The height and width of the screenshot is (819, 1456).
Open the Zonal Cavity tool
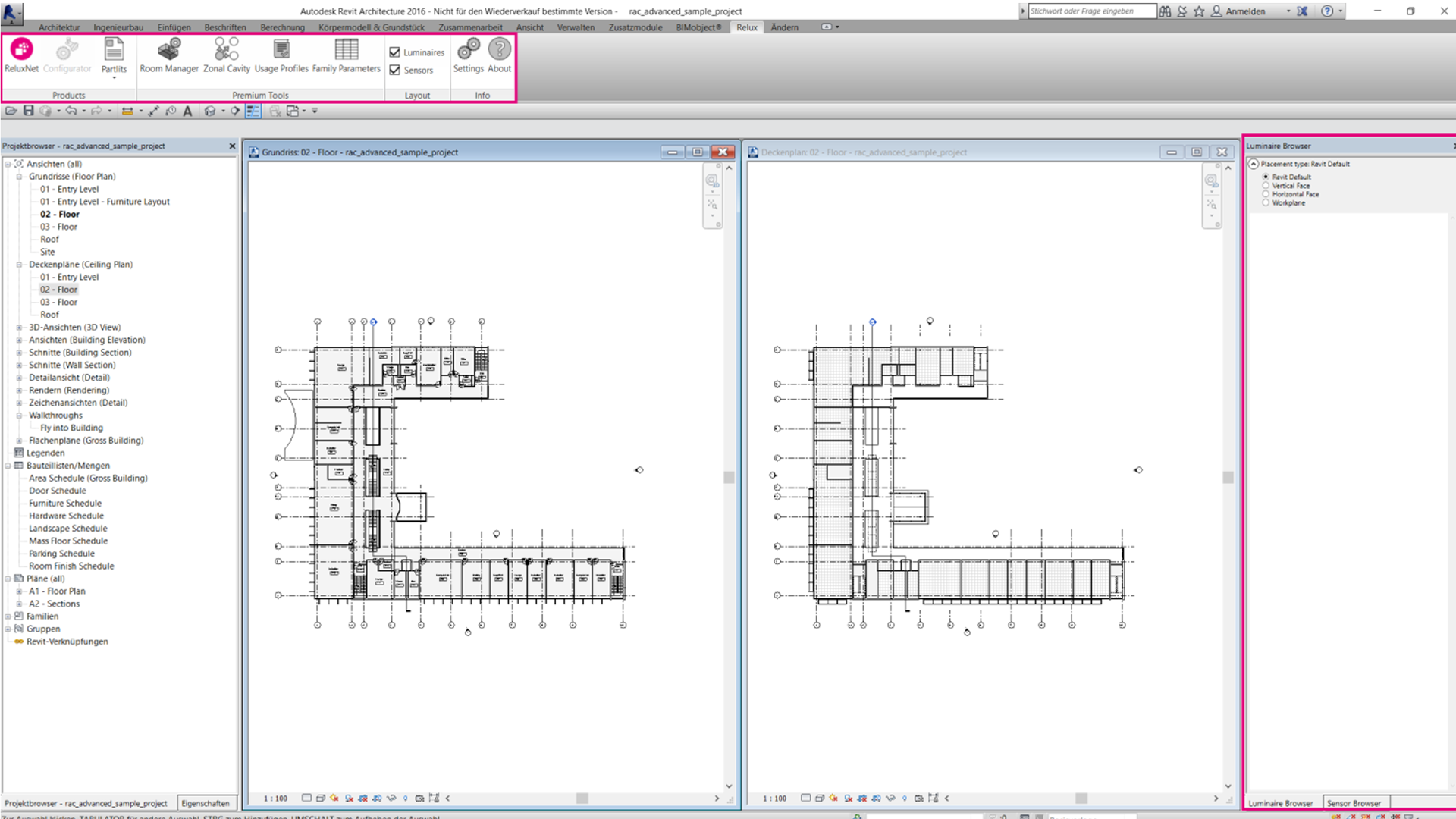[x=226, y=55]
